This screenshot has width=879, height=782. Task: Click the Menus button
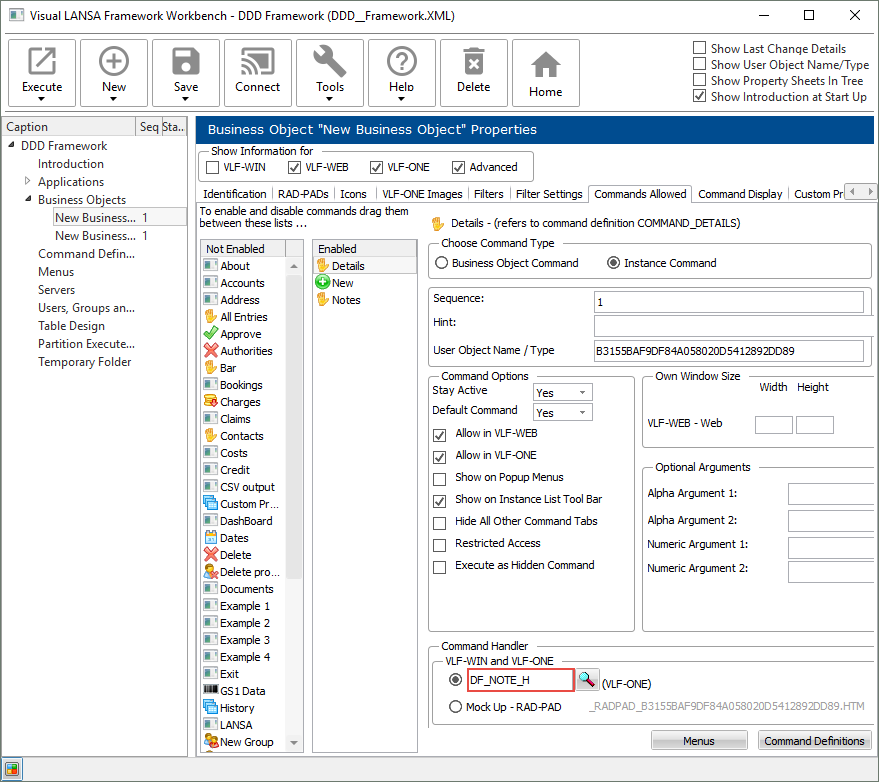pos(699,741)
